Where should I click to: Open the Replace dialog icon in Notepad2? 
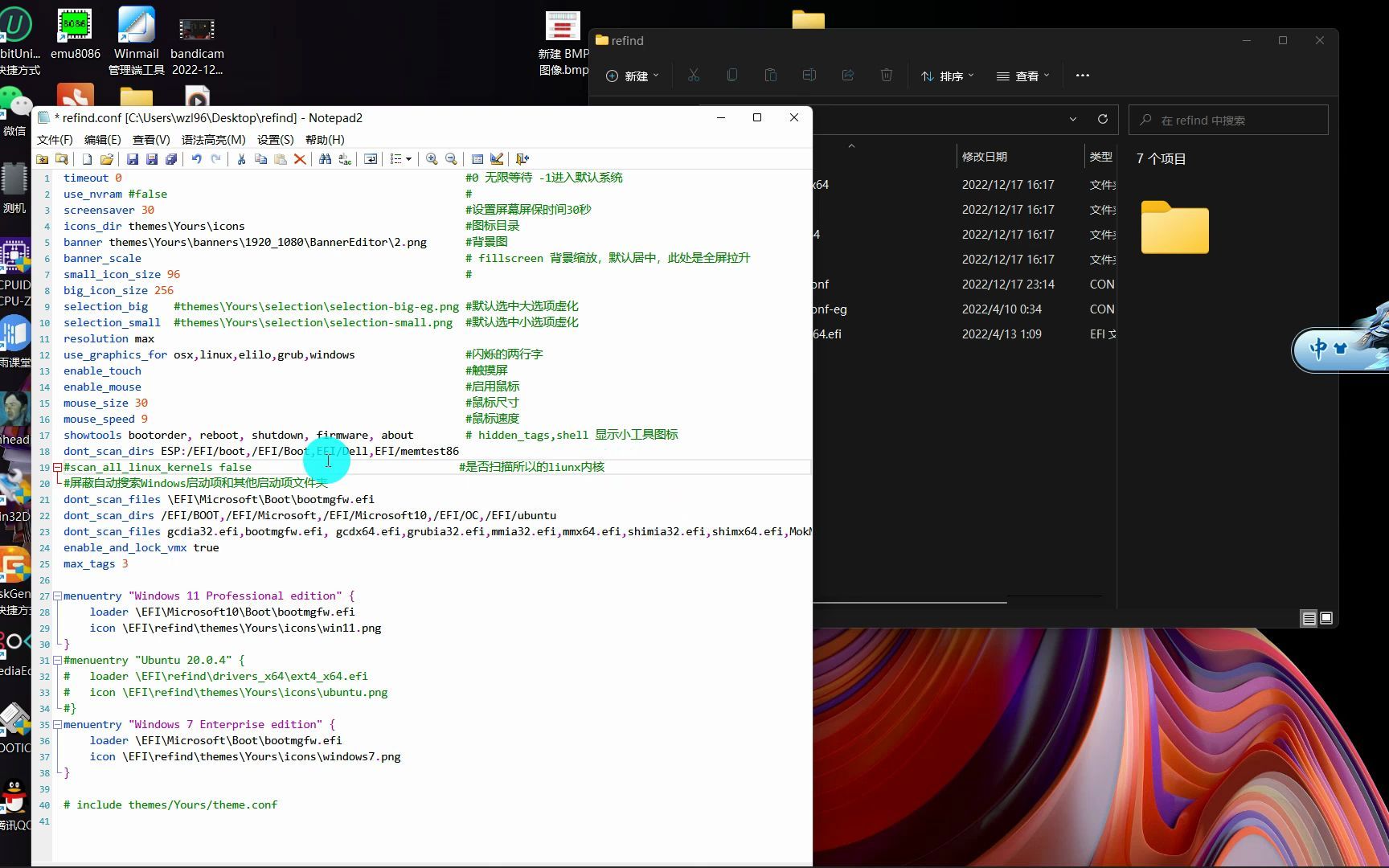(x=345, y=159)
